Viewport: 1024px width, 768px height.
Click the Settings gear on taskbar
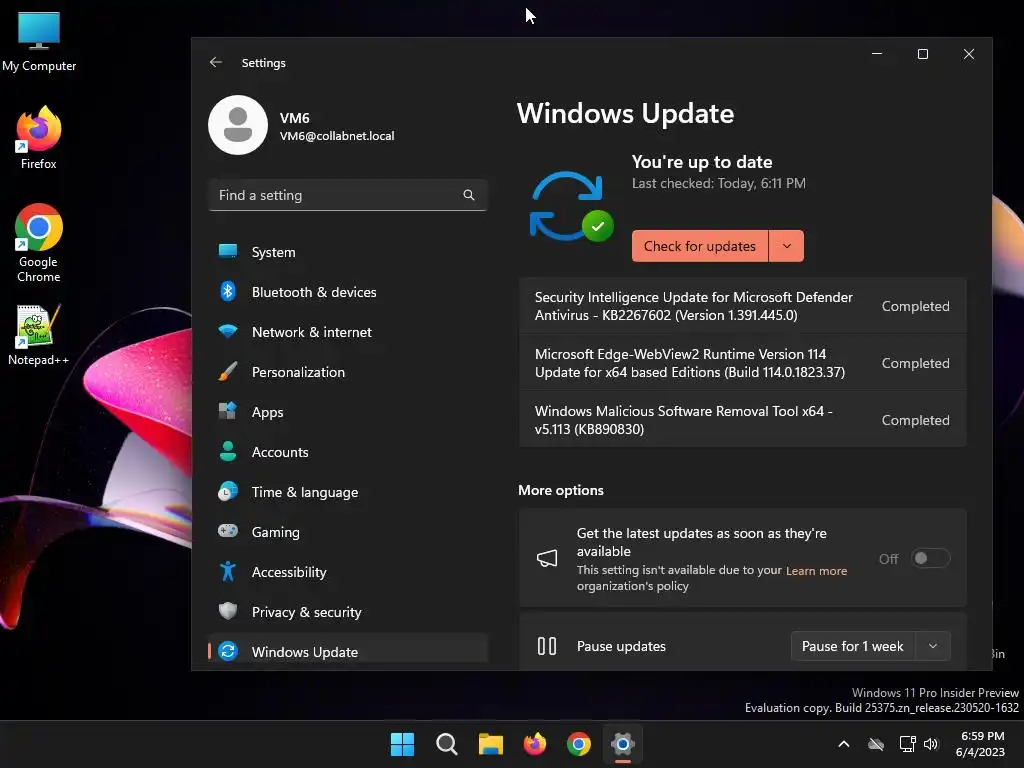tap(623, 744)
